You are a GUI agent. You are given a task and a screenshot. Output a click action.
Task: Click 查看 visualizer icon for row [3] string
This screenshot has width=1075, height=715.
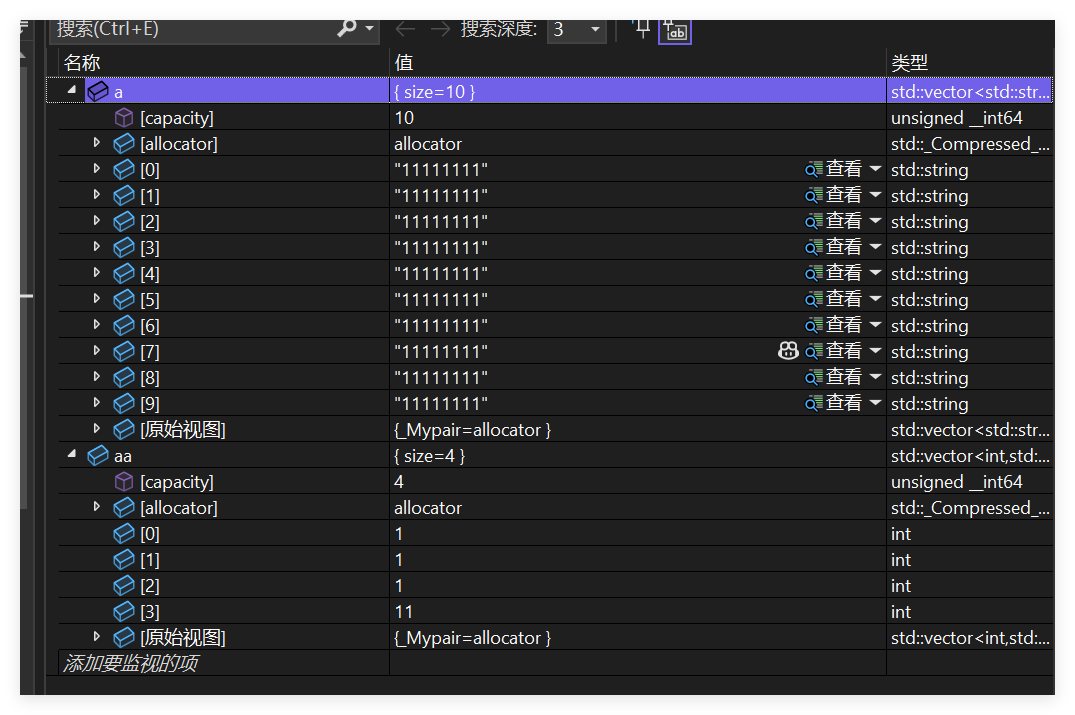pyautogui.click(x=813, y=247)
